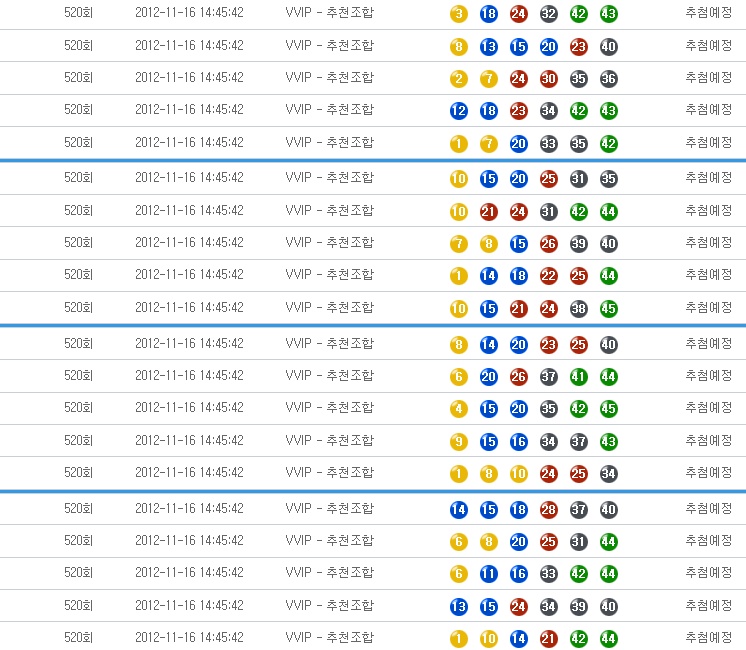Click 추첨예정 in the row containing ball 28
This screenshot has width=746, height=650.
[708, 508]
